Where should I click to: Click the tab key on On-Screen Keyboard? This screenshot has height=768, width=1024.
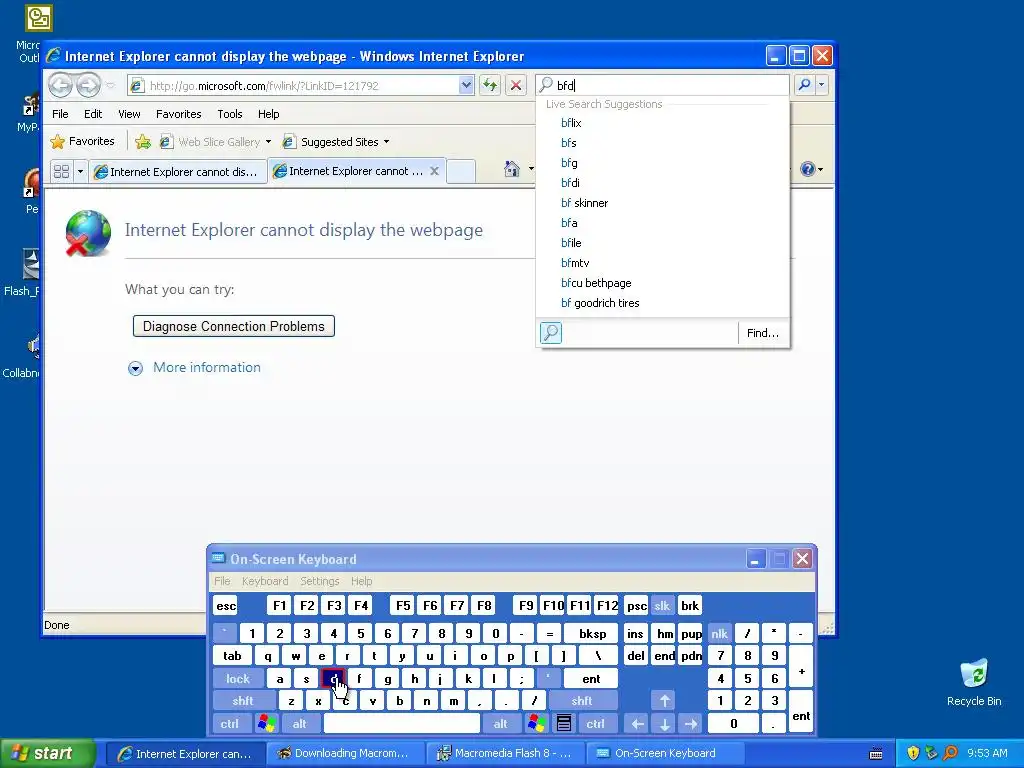click(x=232, y=656)
